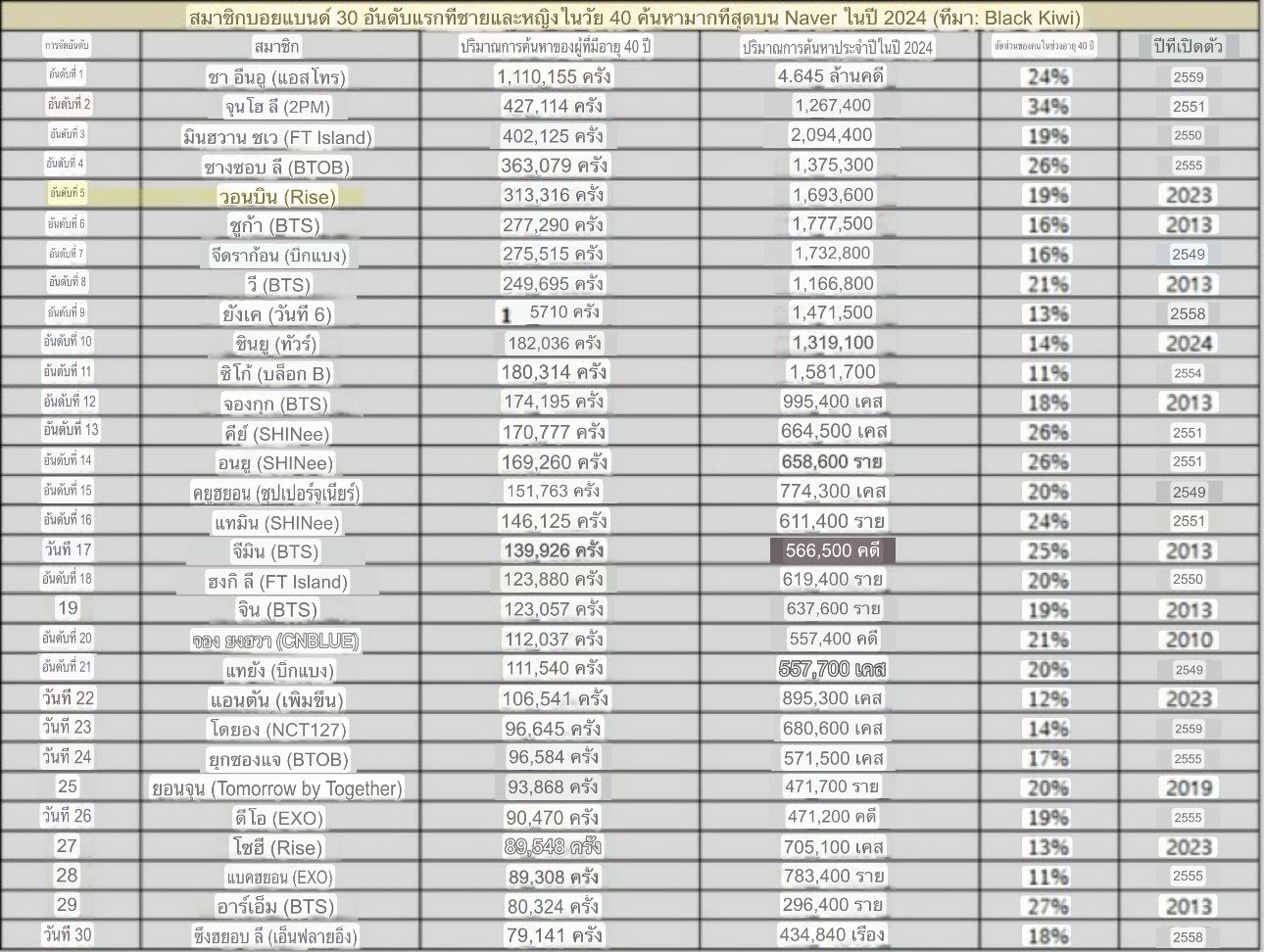Select the cell 'ยอนจุน (Tomorrow by Together)'
The image size is (1264, 952).
(277, 788)
